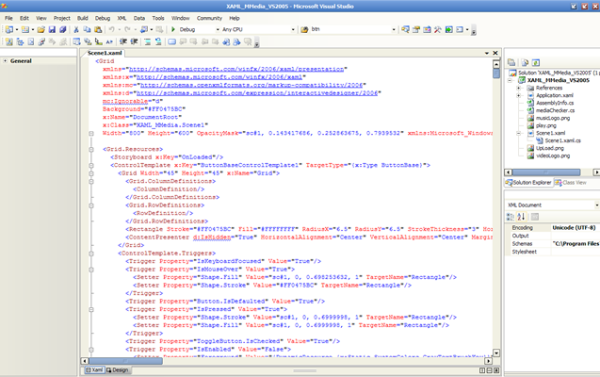
Task: Collapse the Scene1.xaml tree node
Action: 519,133
